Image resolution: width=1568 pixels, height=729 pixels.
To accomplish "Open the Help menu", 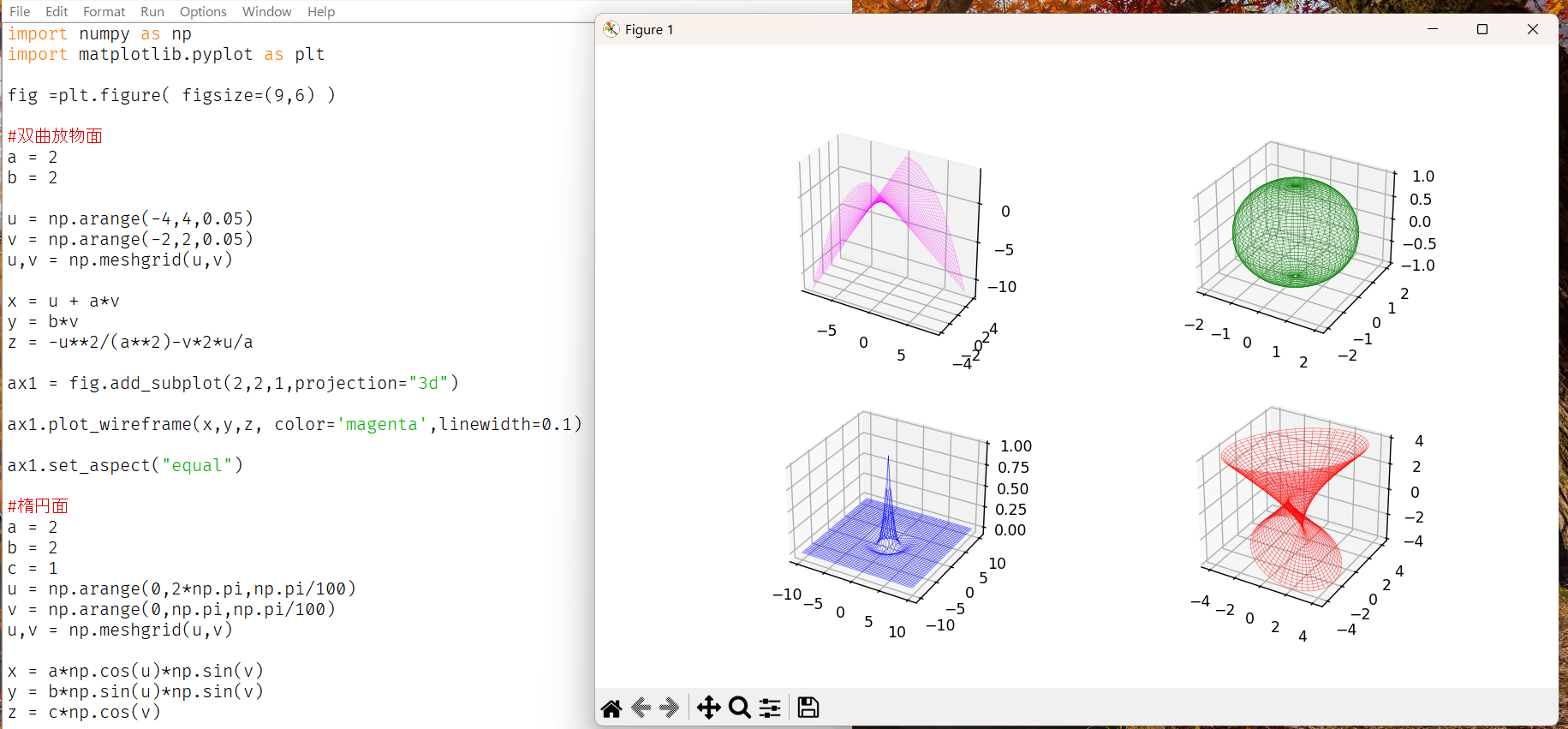I will (321, 11).
